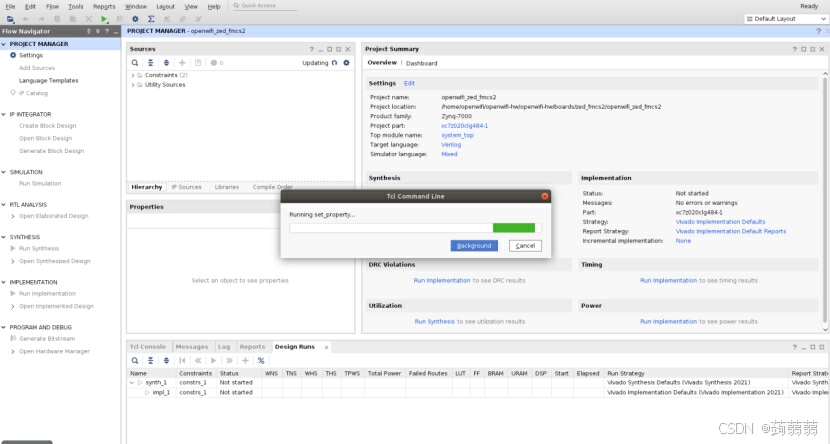This screenshot has height=444, width=830.
Task: Click the Cancel button in dialog
Action: (x=525, y=246)
